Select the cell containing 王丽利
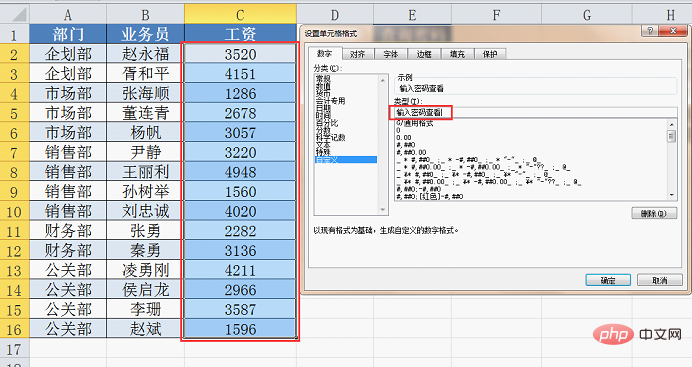Screen dimensions: 692x367 145,172
